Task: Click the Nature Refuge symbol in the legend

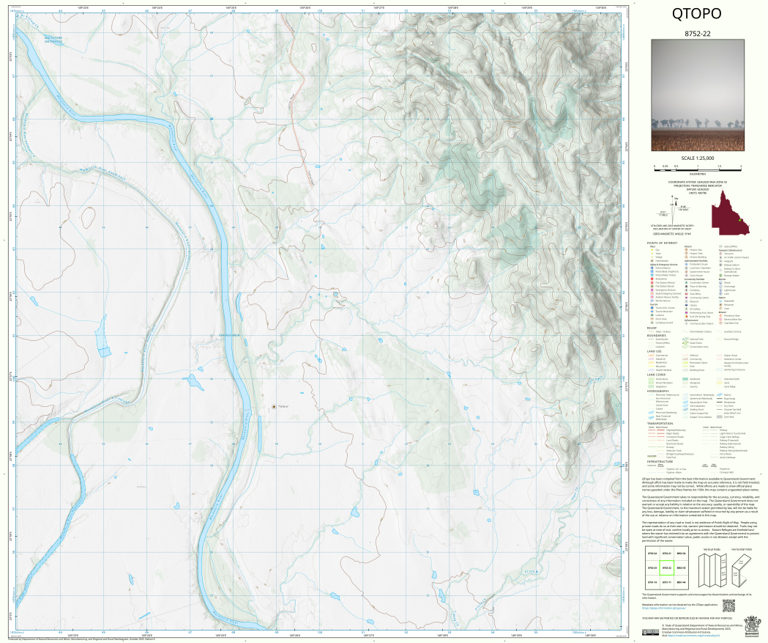Action: [x=720, y=339]
